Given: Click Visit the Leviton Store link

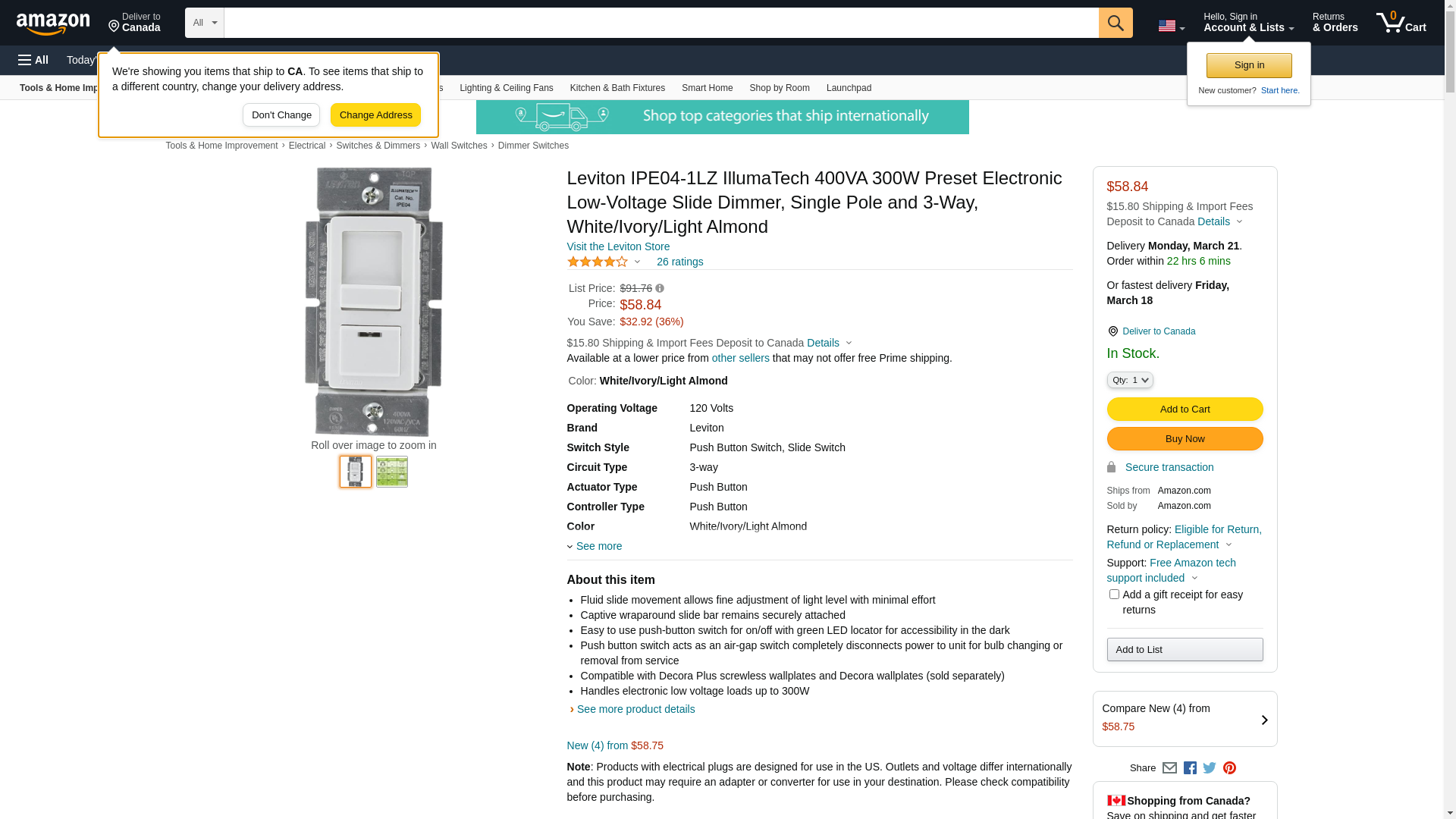Looking at the screenshot, I should tap(618, 246).
